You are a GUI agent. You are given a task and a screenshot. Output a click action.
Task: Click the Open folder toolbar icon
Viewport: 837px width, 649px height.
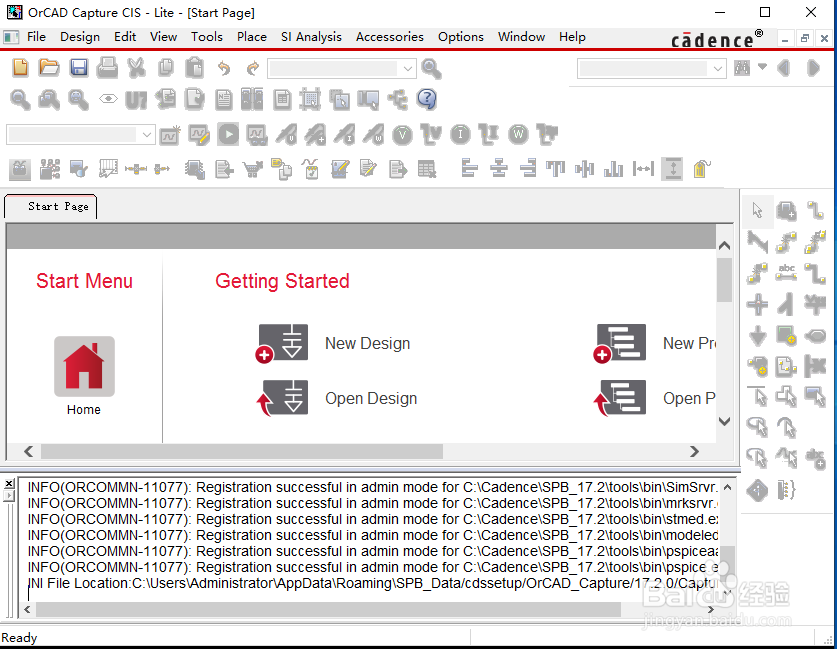point(49,68)
